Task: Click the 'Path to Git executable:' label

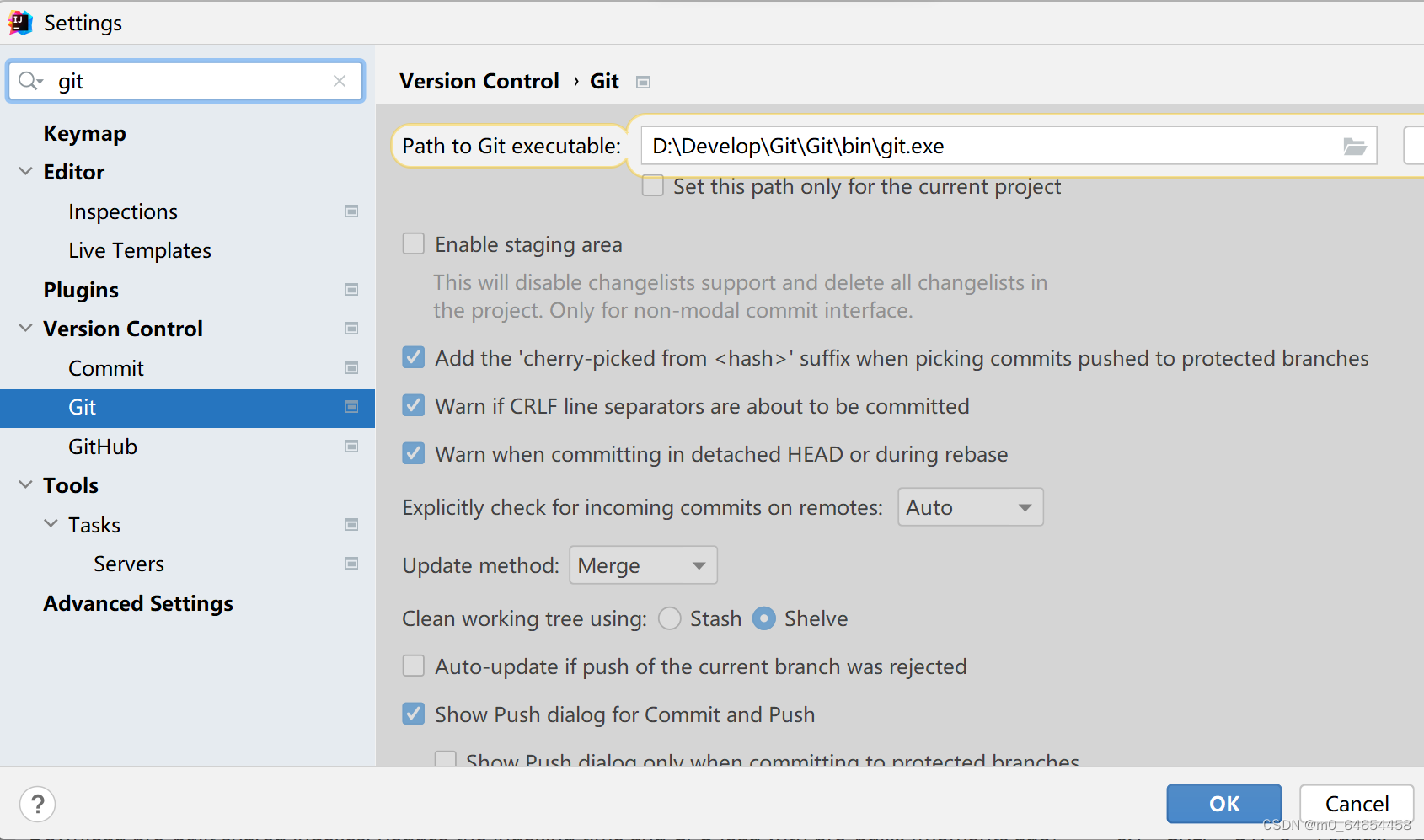Action: point(511,146)
